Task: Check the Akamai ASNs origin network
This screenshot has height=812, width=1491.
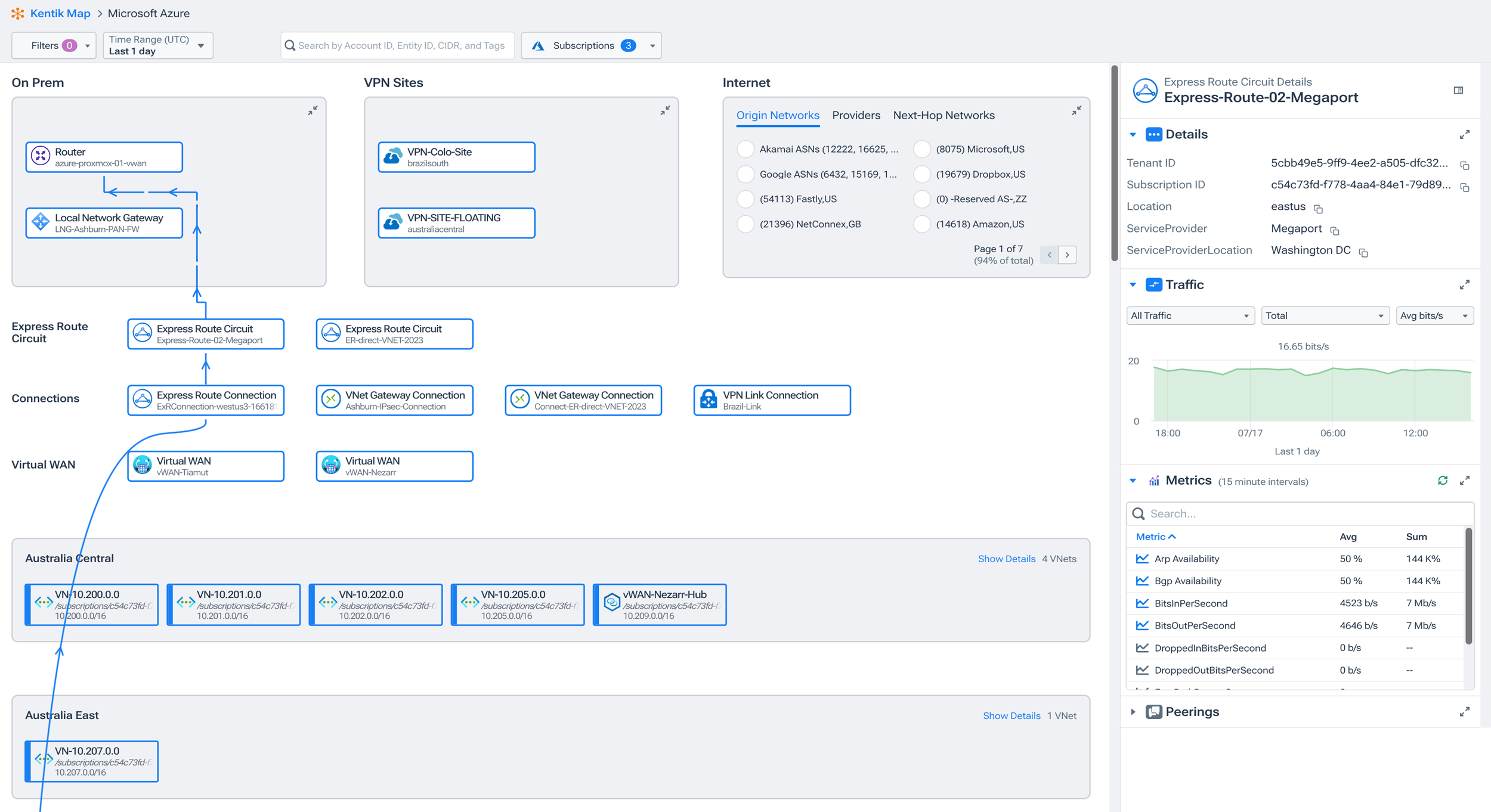Action: pos(745,149)
